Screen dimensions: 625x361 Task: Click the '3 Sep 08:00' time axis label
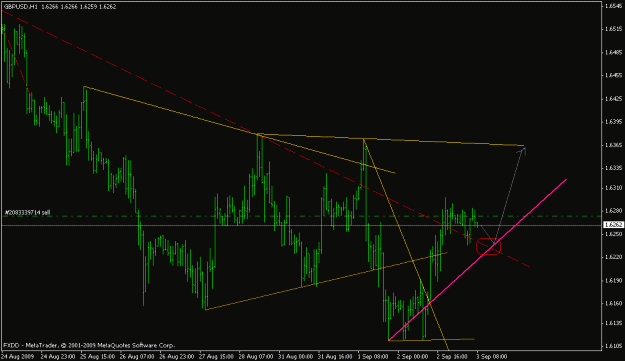click(492, 356)
